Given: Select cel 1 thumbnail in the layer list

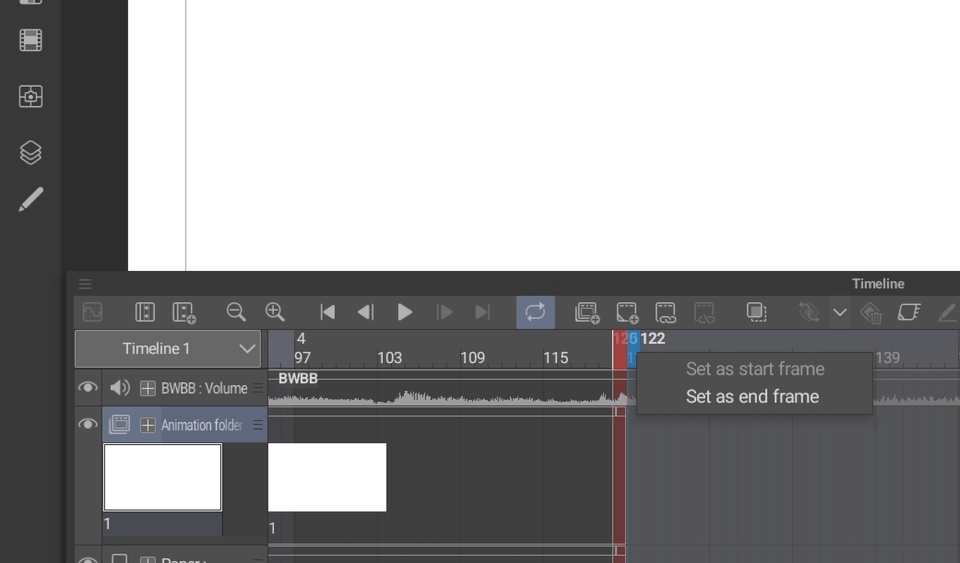Looking at the screenshot, I should pyautogui.click(x=163, y=477).
